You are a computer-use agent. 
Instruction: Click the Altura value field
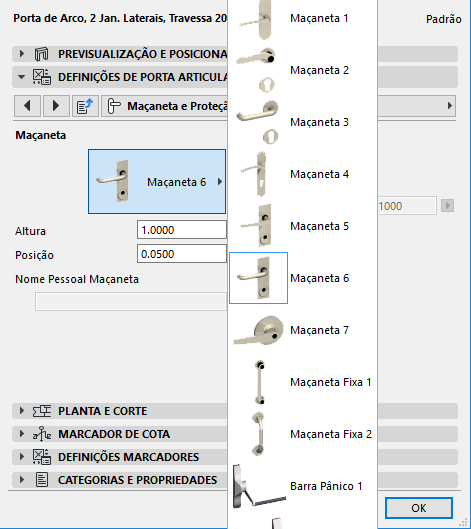pyautogui.click(x=182, y=230)
